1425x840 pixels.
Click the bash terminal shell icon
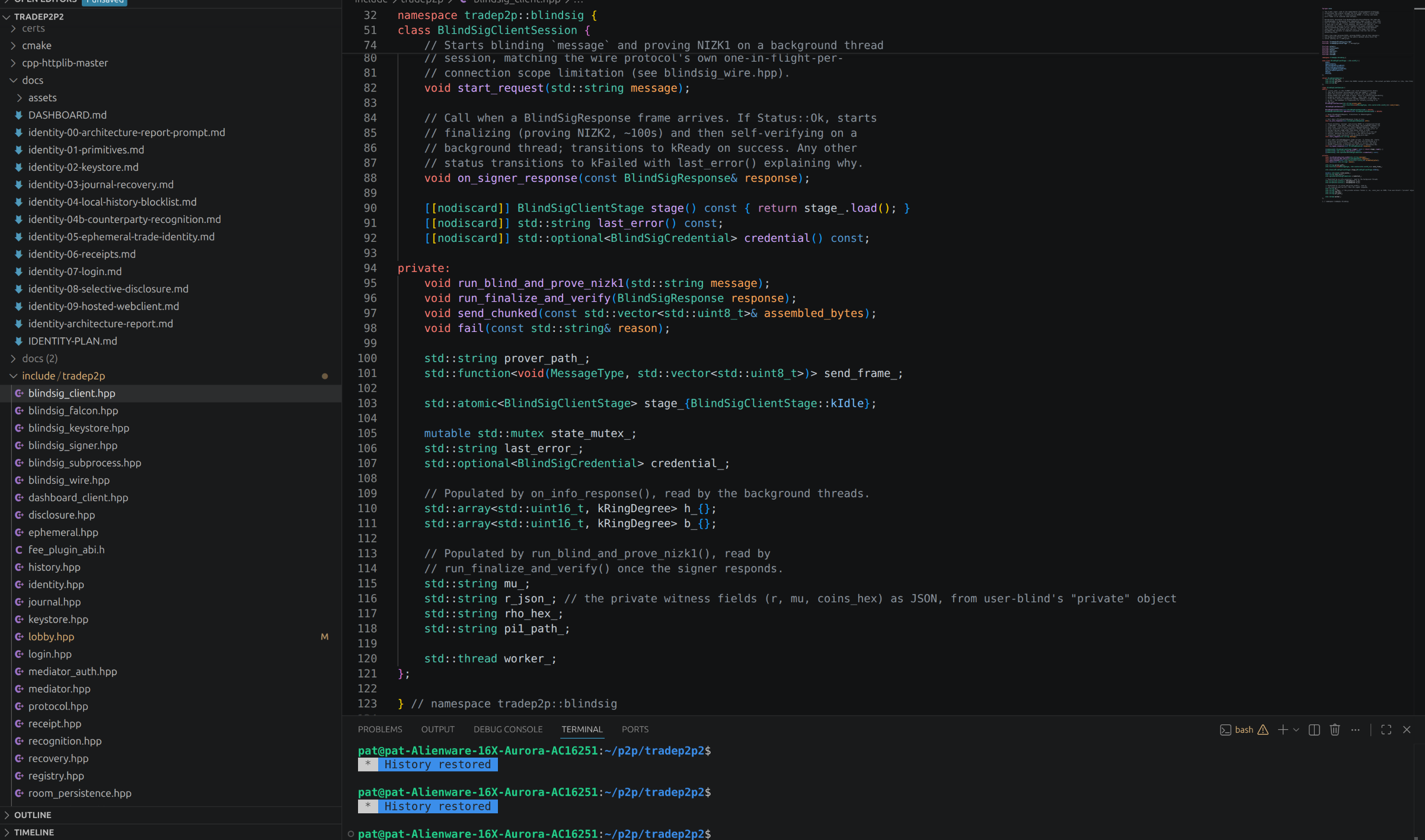tap(1226, 730)
